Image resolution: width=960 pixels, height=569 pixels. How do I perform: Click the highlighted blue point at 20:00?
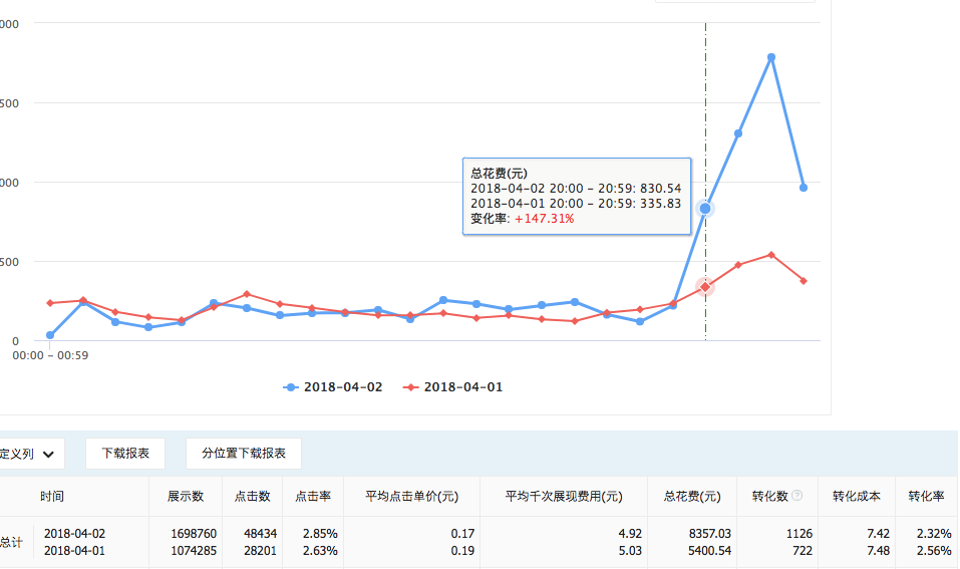[x=705, y=208]
